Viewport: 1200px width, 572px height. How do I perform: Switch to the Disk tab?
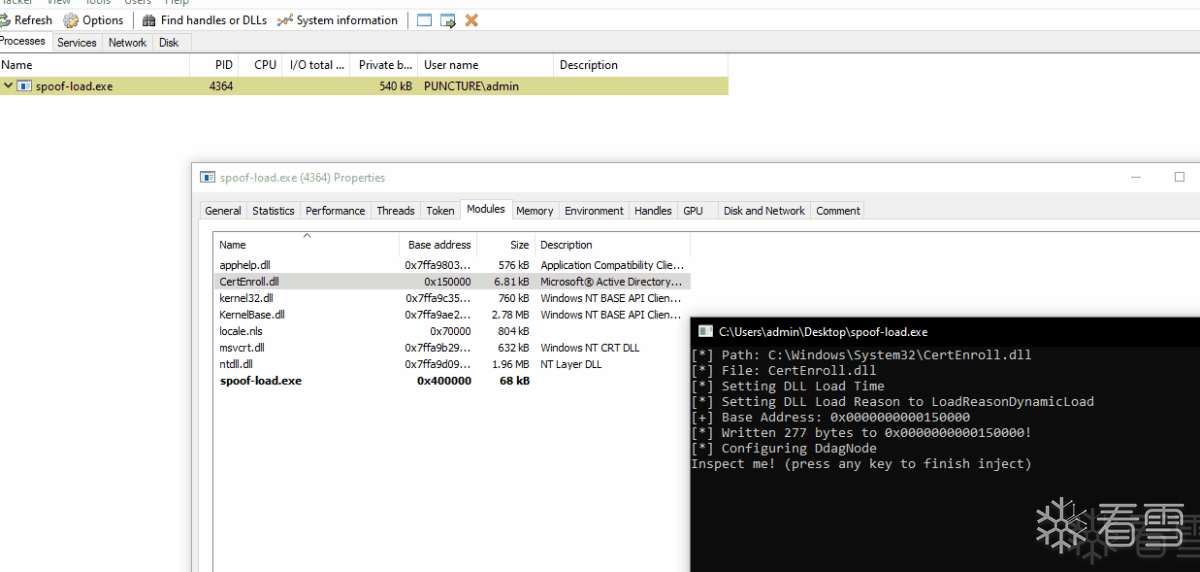click(169, 43)
